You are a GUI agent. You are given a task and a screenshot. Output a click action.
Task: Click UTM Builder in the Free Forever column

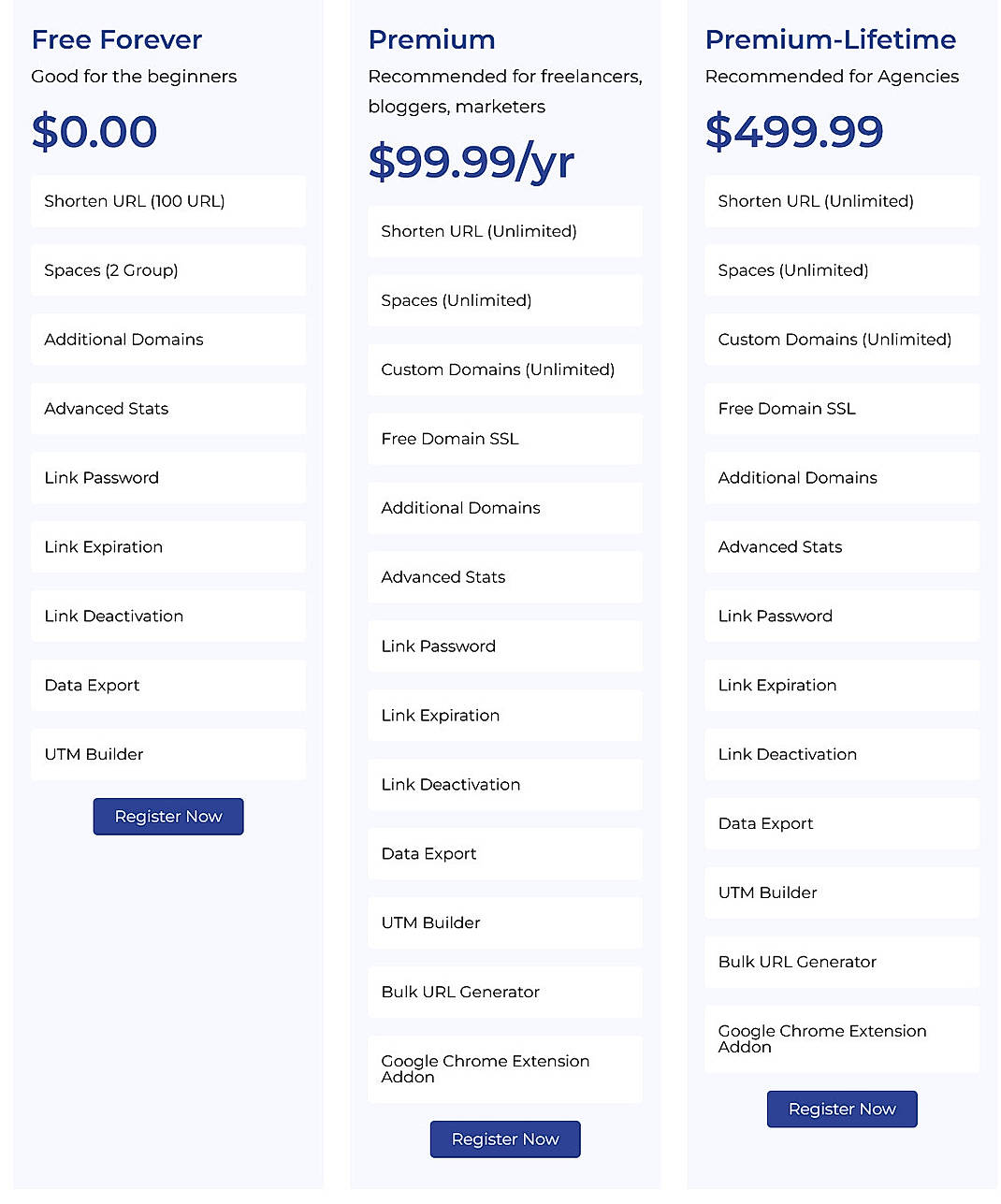click(x=167, y=754)
